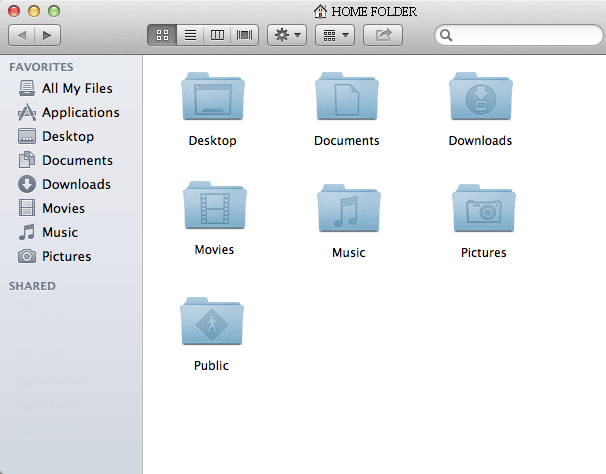Open the Movies folder icon

[x=214, y=208]
